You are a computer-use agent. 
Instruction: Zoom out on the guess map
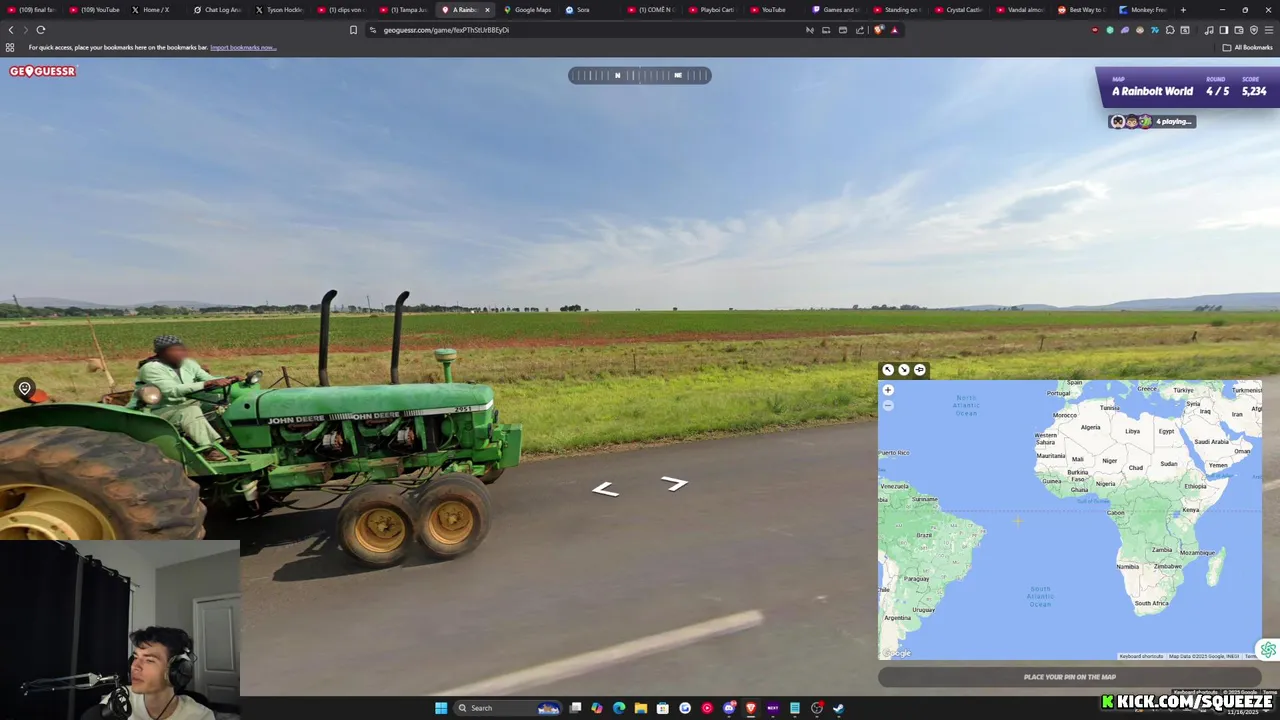coord(888,405)
